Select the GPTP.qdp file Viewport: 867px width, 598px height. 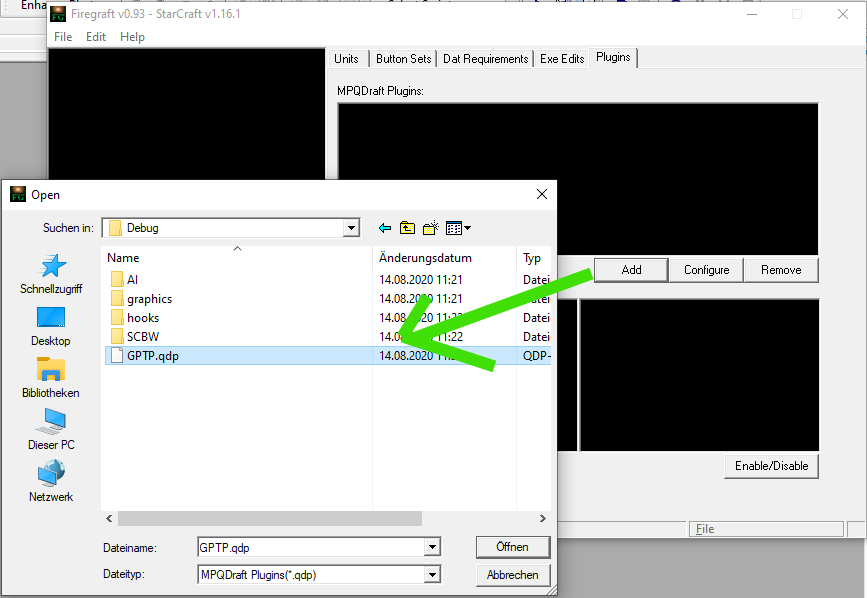point(152,355)
